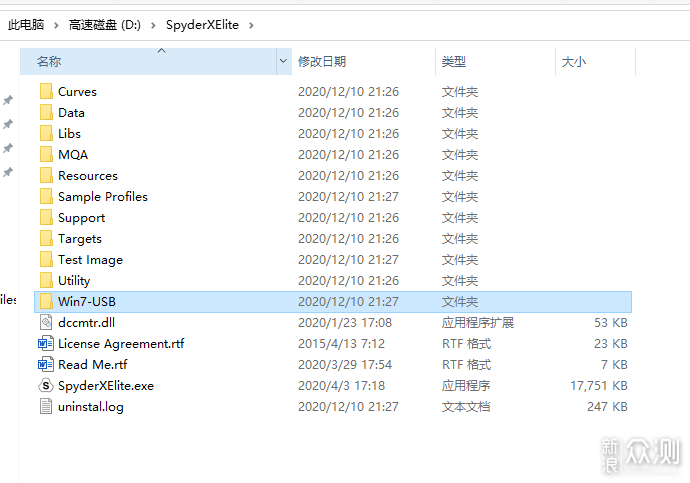690x483 pixels.
Task: Click the SpyderXElite.exe application icon
Action: click(x=46, y=386)
